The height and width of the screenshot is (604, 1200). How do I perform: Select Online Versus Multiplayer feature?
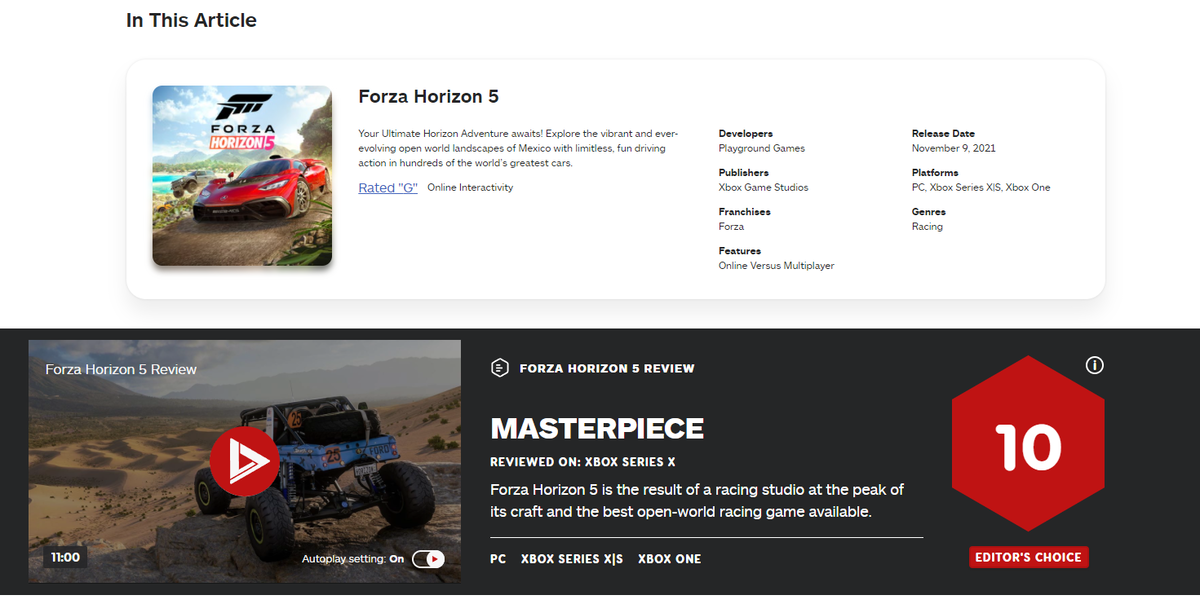click(x=776, y=266)
